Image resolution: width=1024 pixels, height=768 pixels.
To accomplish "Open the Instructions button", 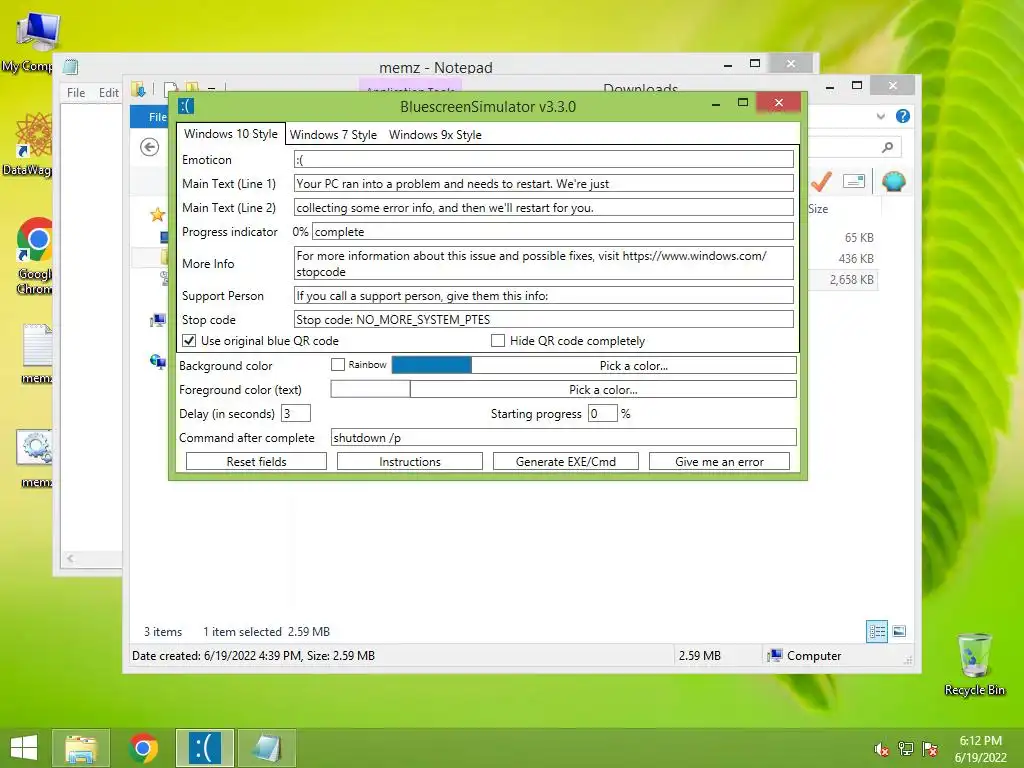I will click(409, 461).
